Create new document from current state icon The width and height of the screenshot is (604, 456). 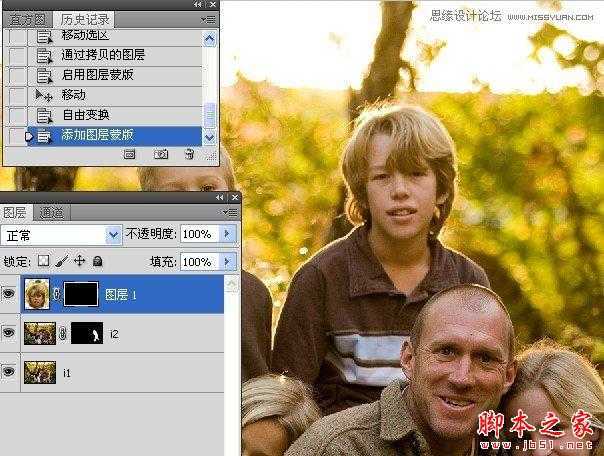(129, 154)
